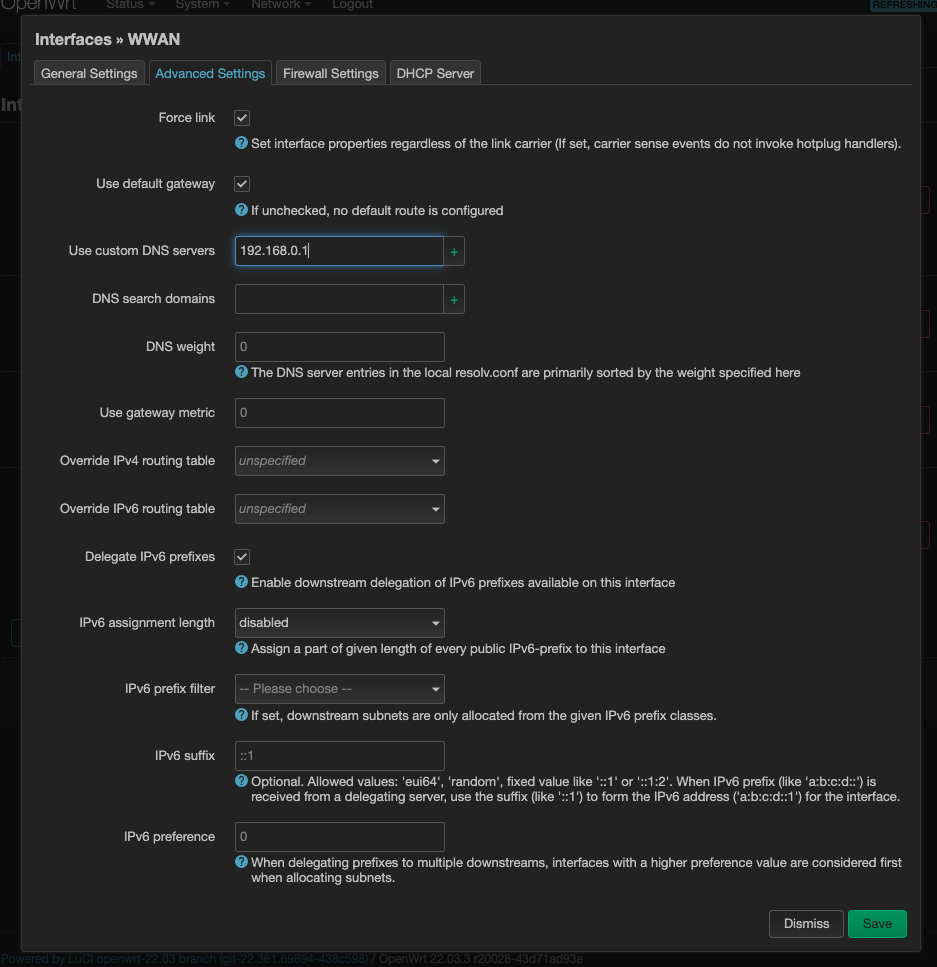Open the IPv6 prefix filter chooser
This screenshot has width=937, height=967.
339,688
